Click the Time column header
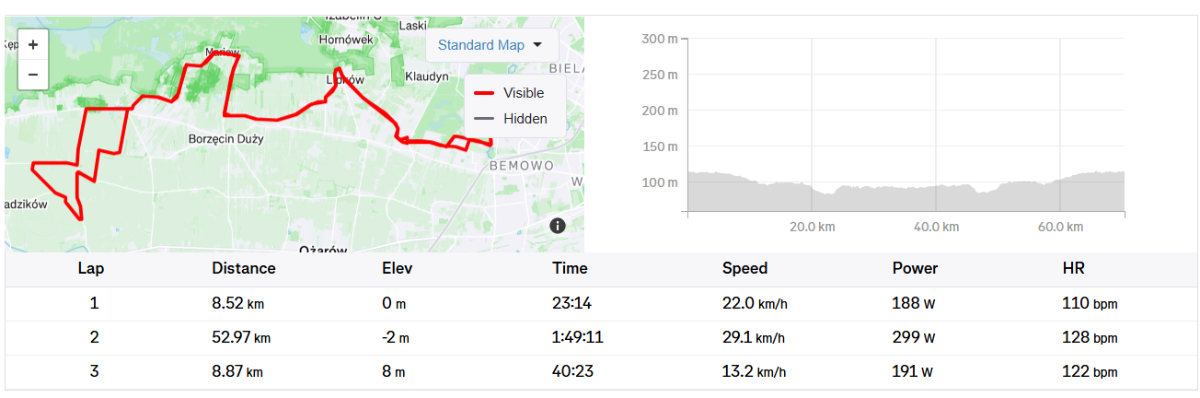This screenshot has height=398, width=1200. tap(570, 268)
